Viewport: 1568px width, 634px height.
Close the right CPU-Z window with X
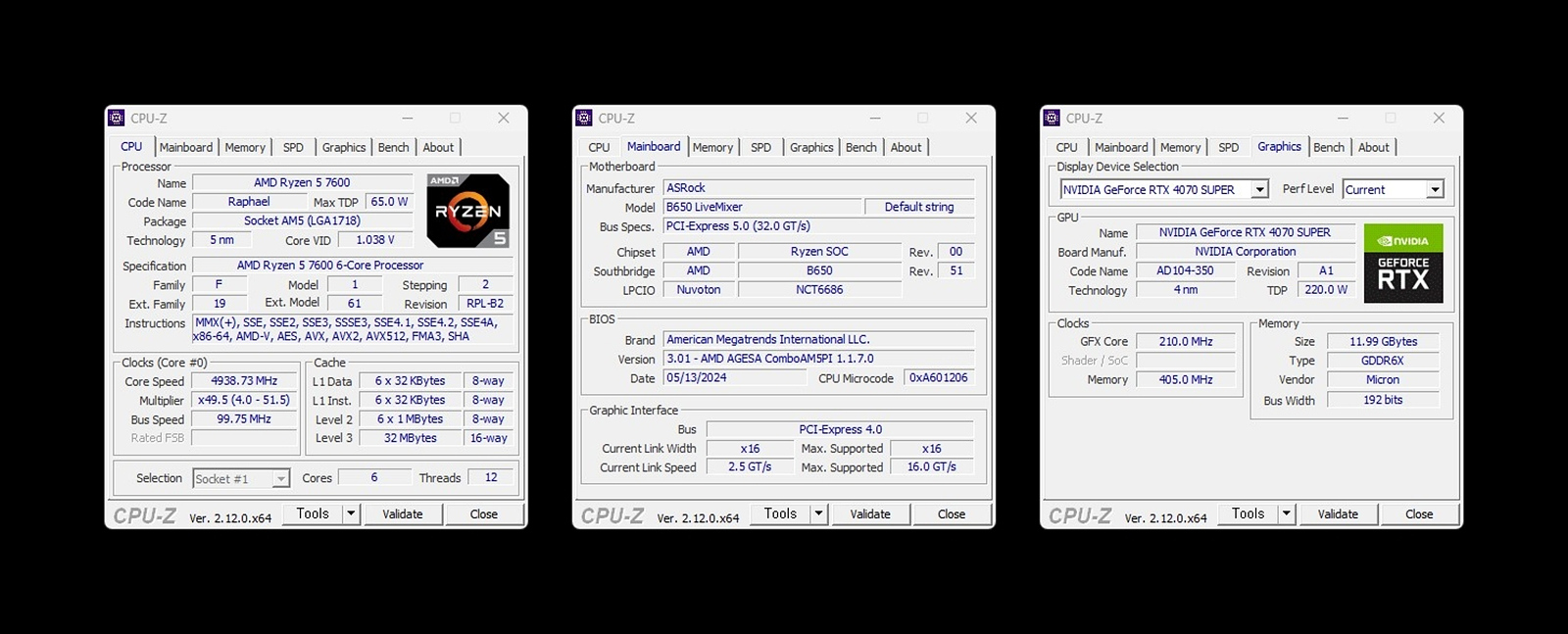coord(1439,118)
